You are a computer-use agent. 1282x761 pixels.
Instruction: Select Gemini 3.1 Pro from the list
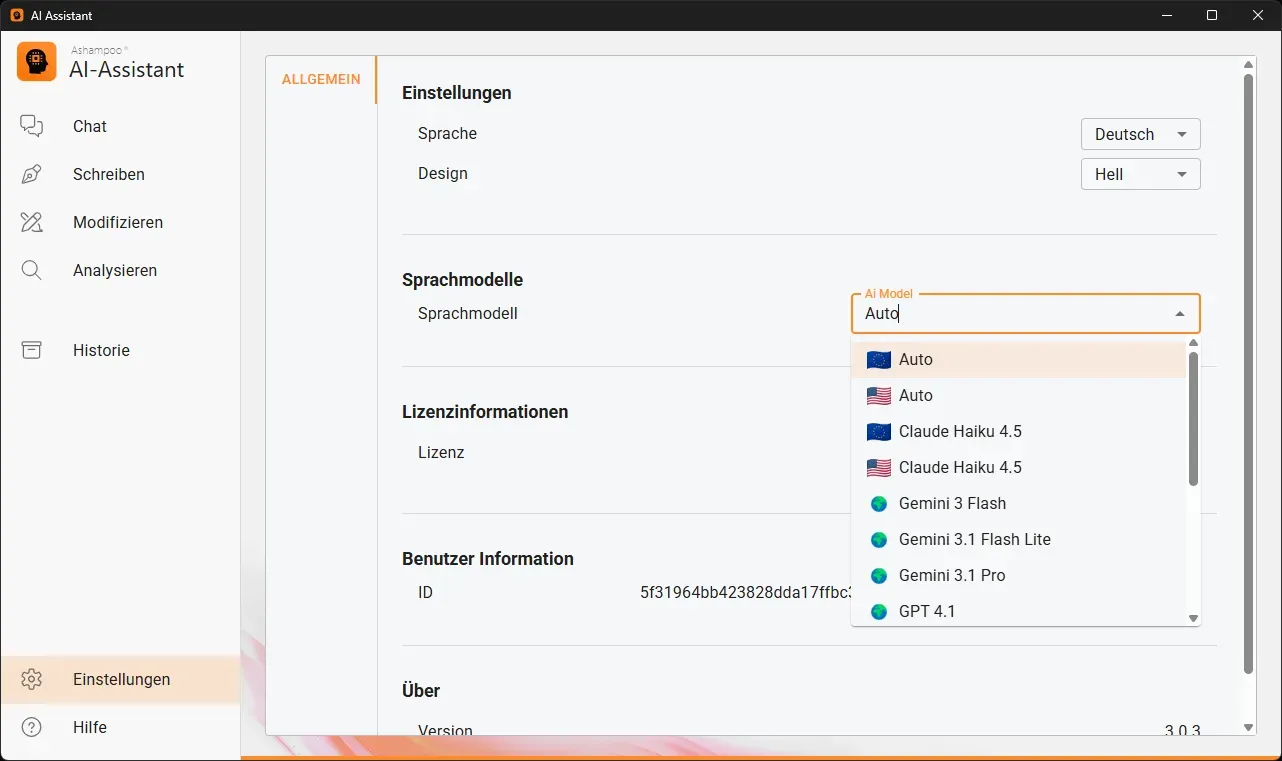click(x=1018, y=576)
